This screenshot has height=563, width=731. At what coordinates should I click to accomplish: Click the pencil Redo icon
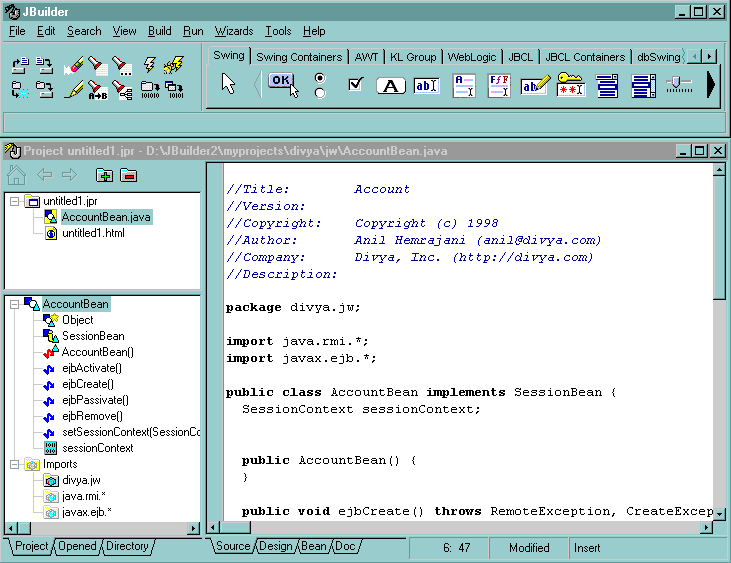click(x=73, y=89)
